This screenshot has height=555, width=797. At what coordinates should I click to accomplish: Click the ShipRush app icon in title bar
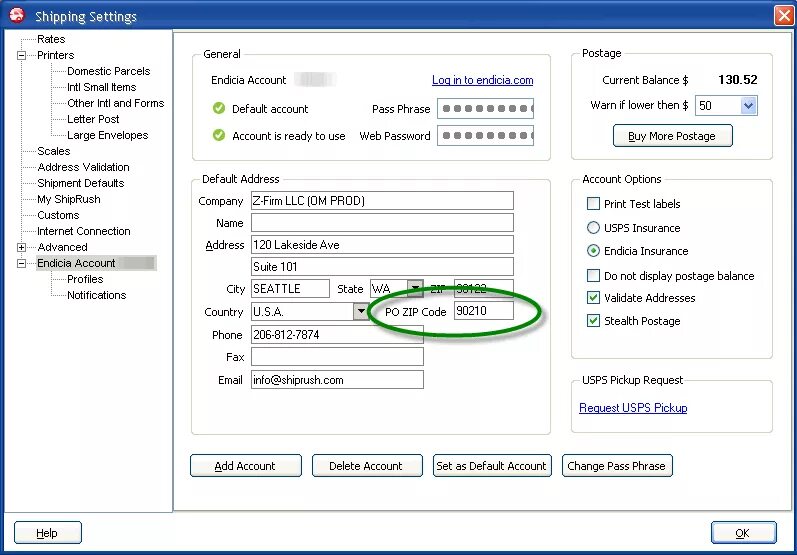click(x=16, y=16)
